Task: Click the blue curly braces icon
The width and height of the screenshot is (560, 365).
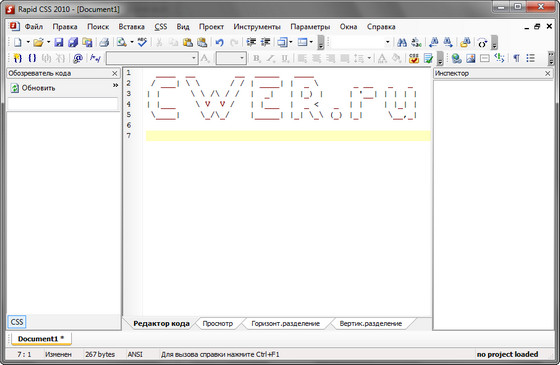Action: pos(32,58)
